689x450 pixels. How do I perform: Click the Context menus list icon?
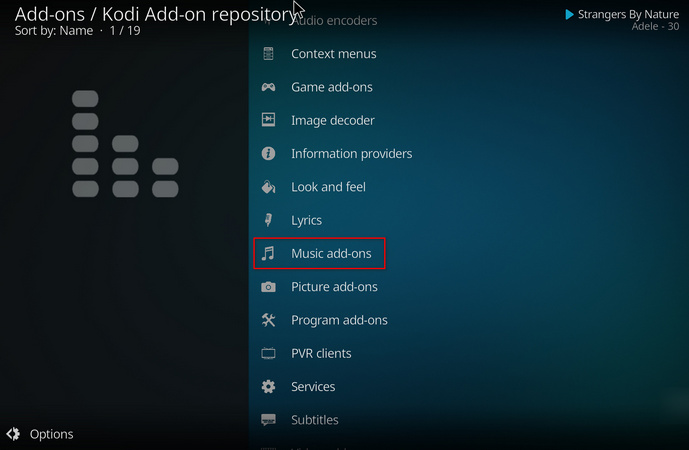268,54
